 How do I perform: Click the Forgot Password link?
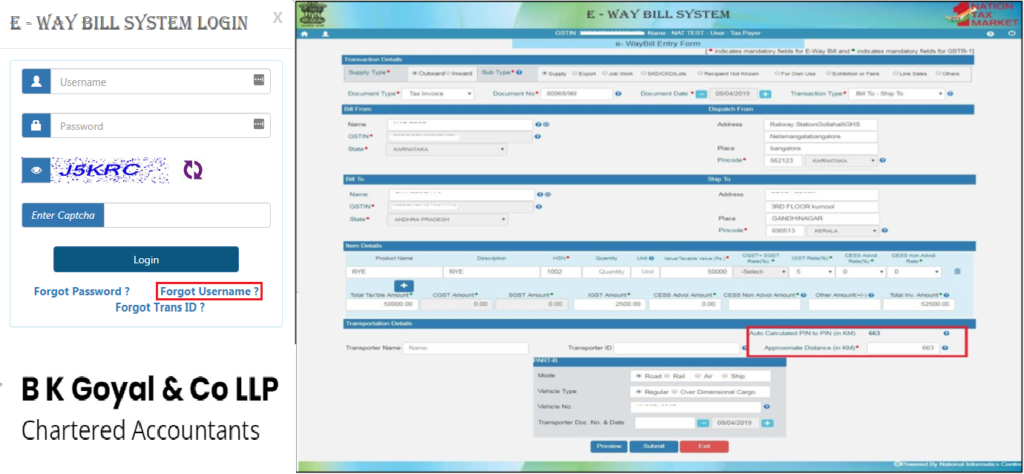(82, 291)
